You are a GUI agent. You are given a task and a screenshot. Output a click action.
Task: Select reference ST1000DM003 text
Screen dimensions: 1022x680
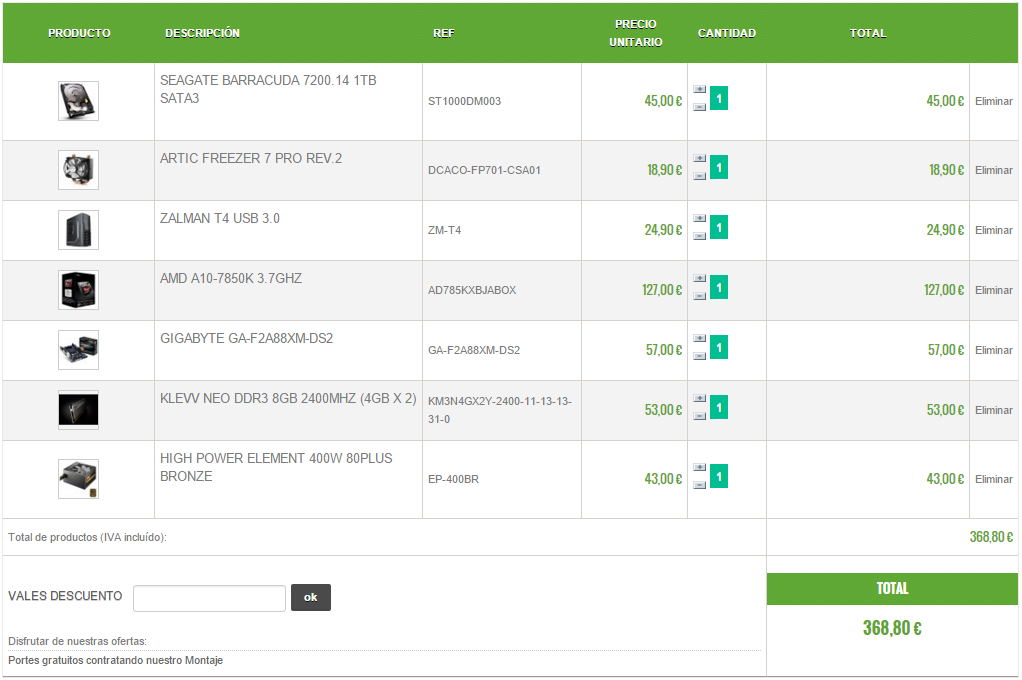464,101
